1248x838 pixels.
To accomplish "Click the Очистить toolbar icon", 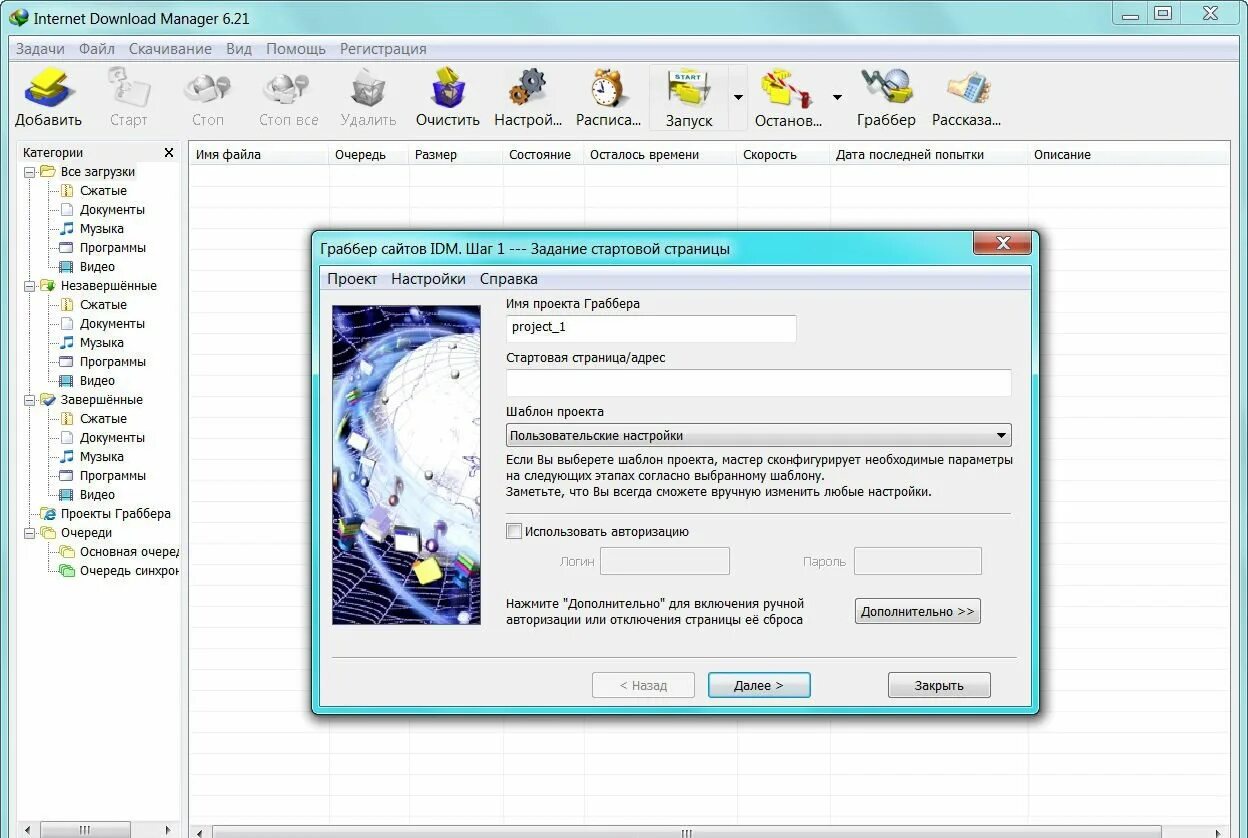I will [x=448, y=88].
